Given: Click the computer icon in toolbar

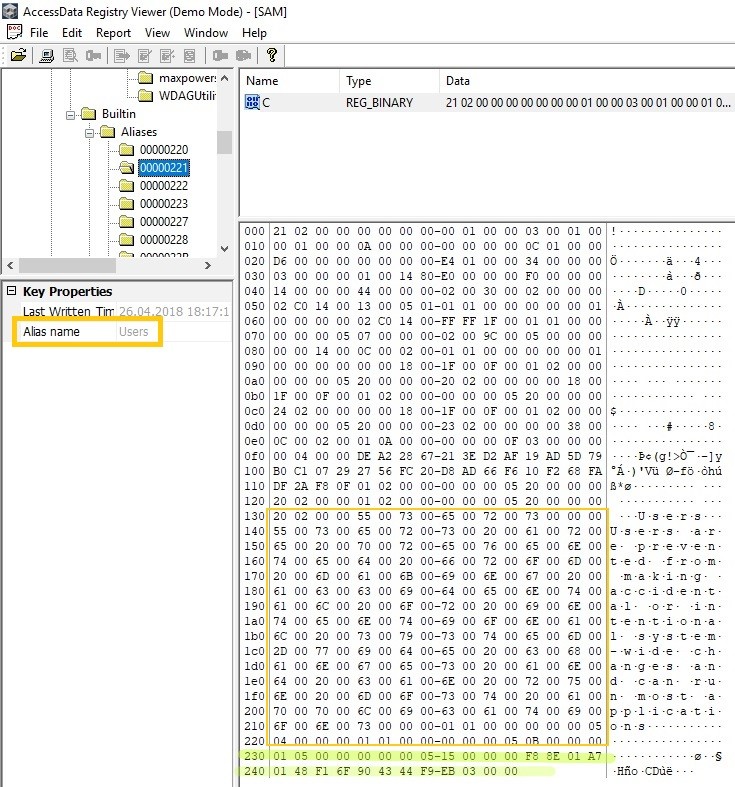Looking at the screenshot, I should pos(47,55).
